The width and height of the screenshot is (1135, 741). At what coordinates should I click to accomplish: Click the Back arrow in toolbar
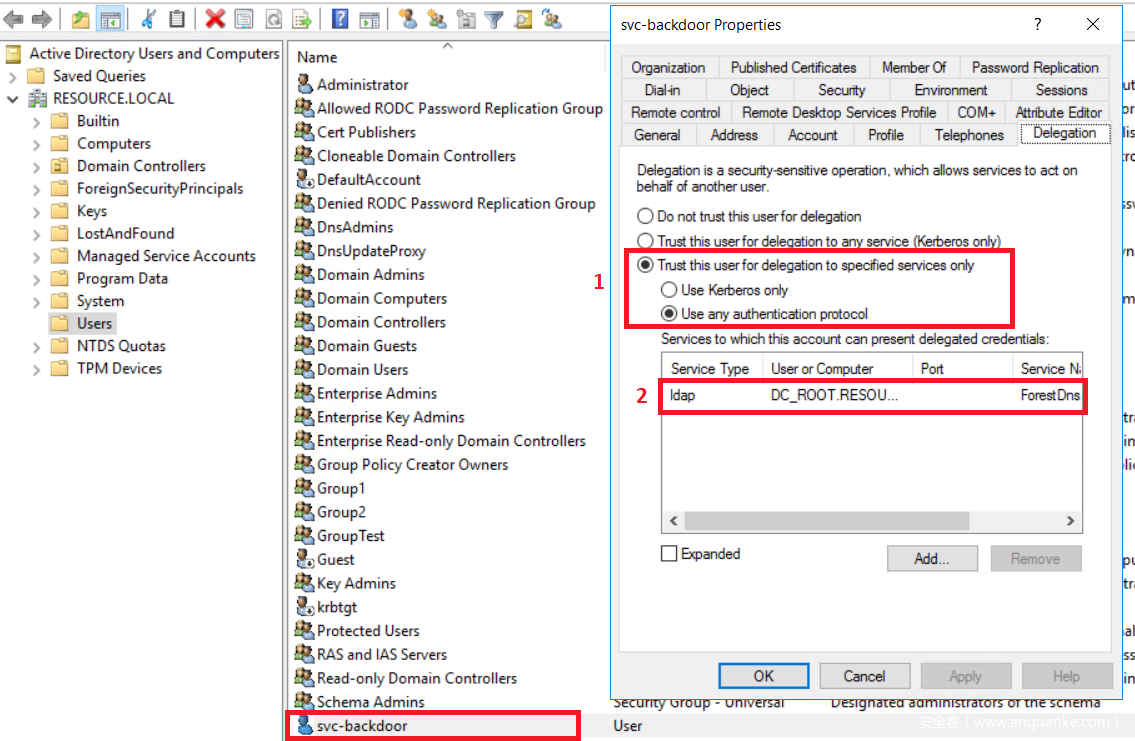tap(13, 19)
